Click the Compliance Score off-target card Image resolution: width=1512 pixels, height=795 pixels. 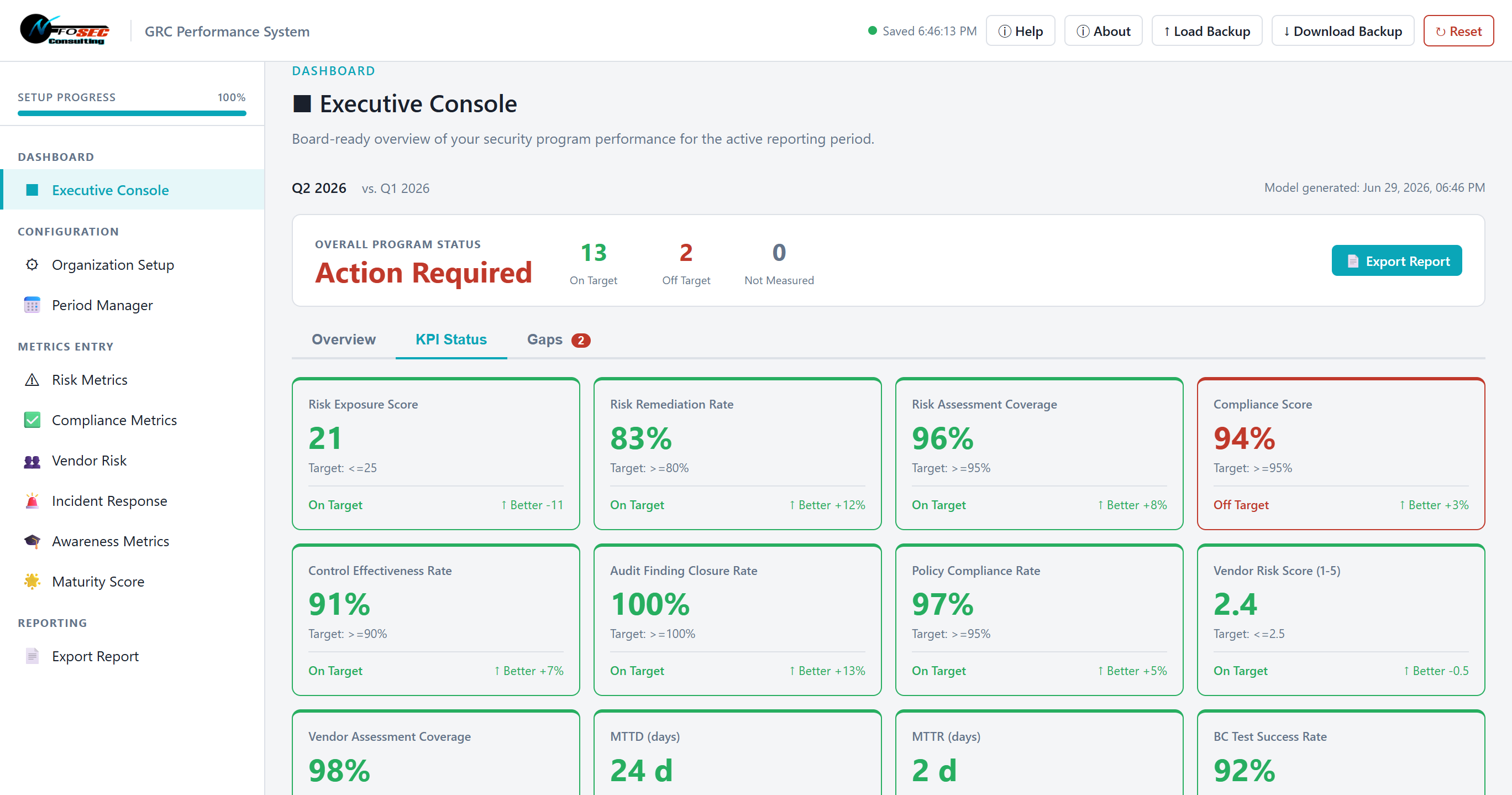point(1341,453)
